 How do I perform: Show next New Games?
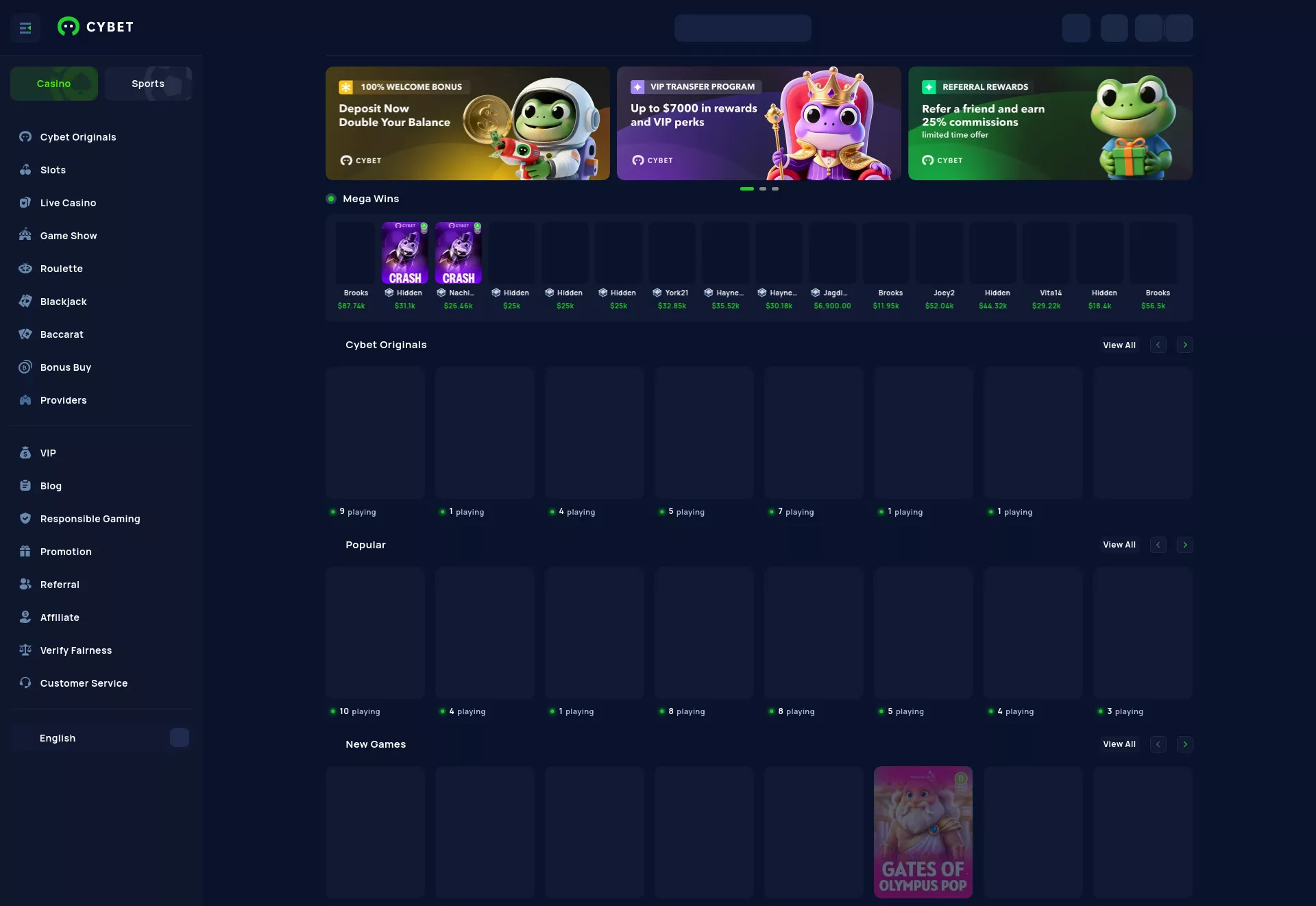tap(1185, 744)
